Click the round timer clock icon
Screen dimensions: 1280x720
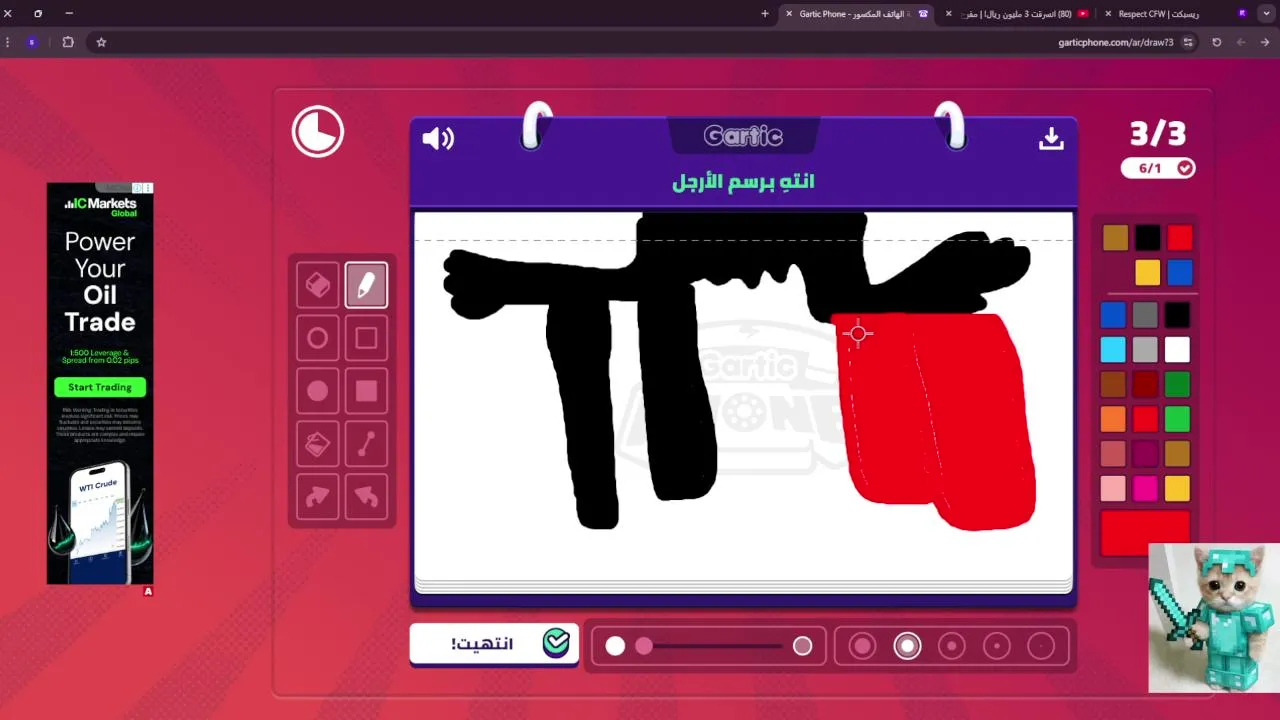[318, 131]
